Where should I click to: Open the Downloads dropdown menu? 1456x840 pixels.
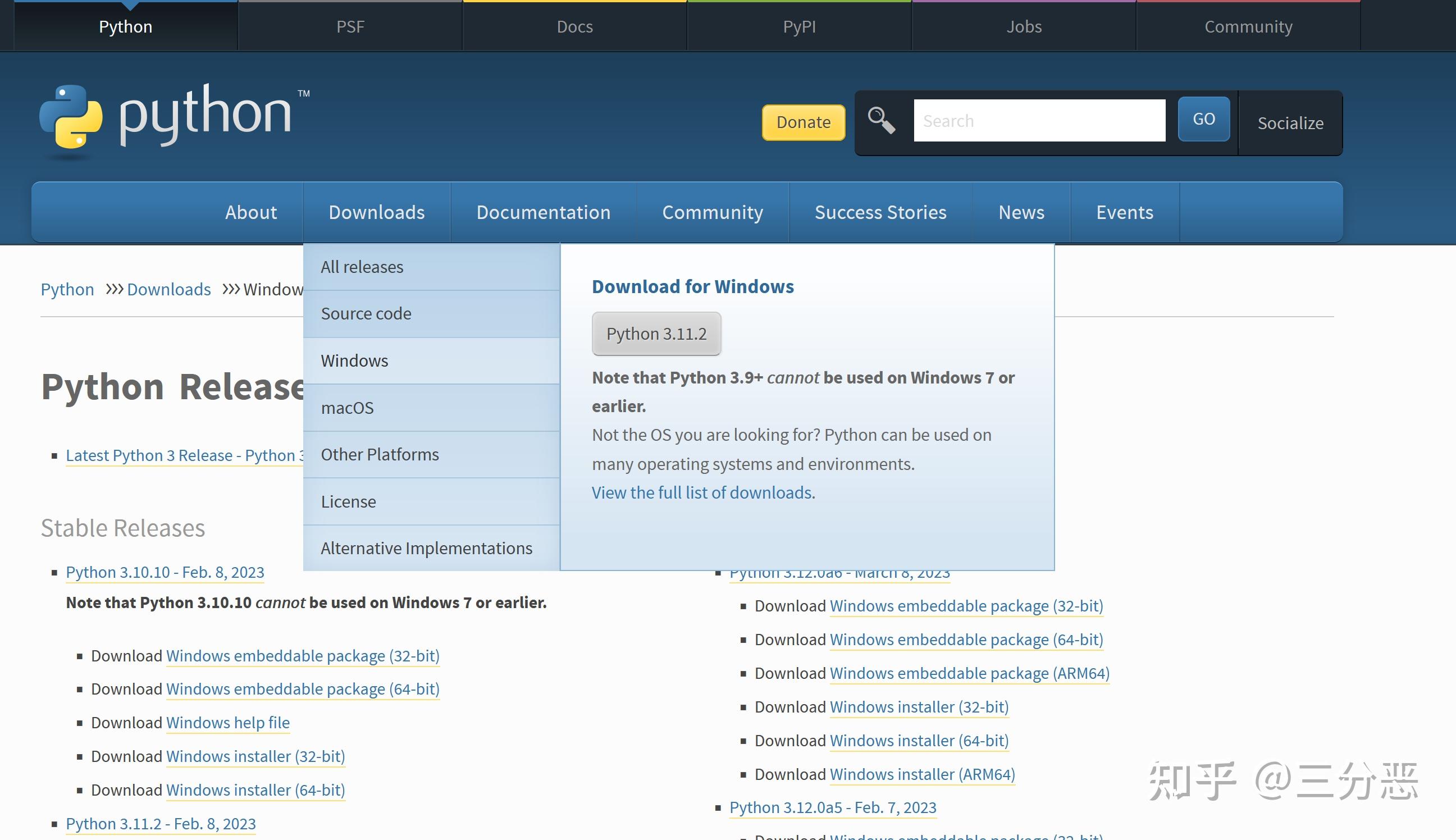pos(376,211)
